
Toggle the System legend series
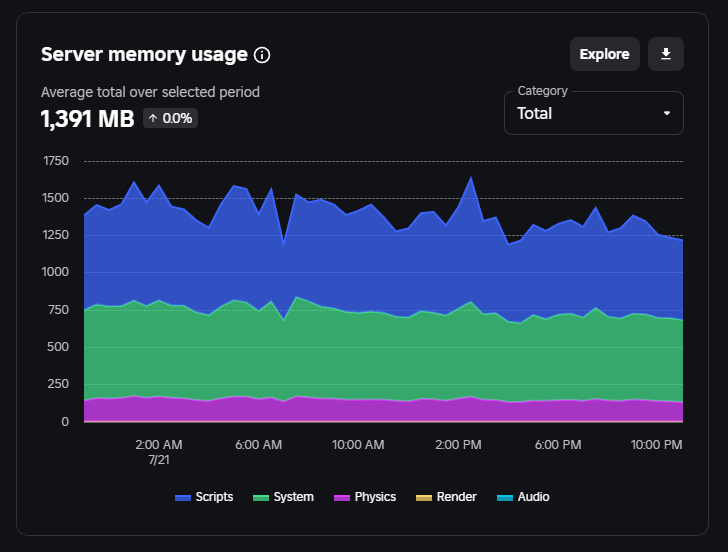coord(283,497)
